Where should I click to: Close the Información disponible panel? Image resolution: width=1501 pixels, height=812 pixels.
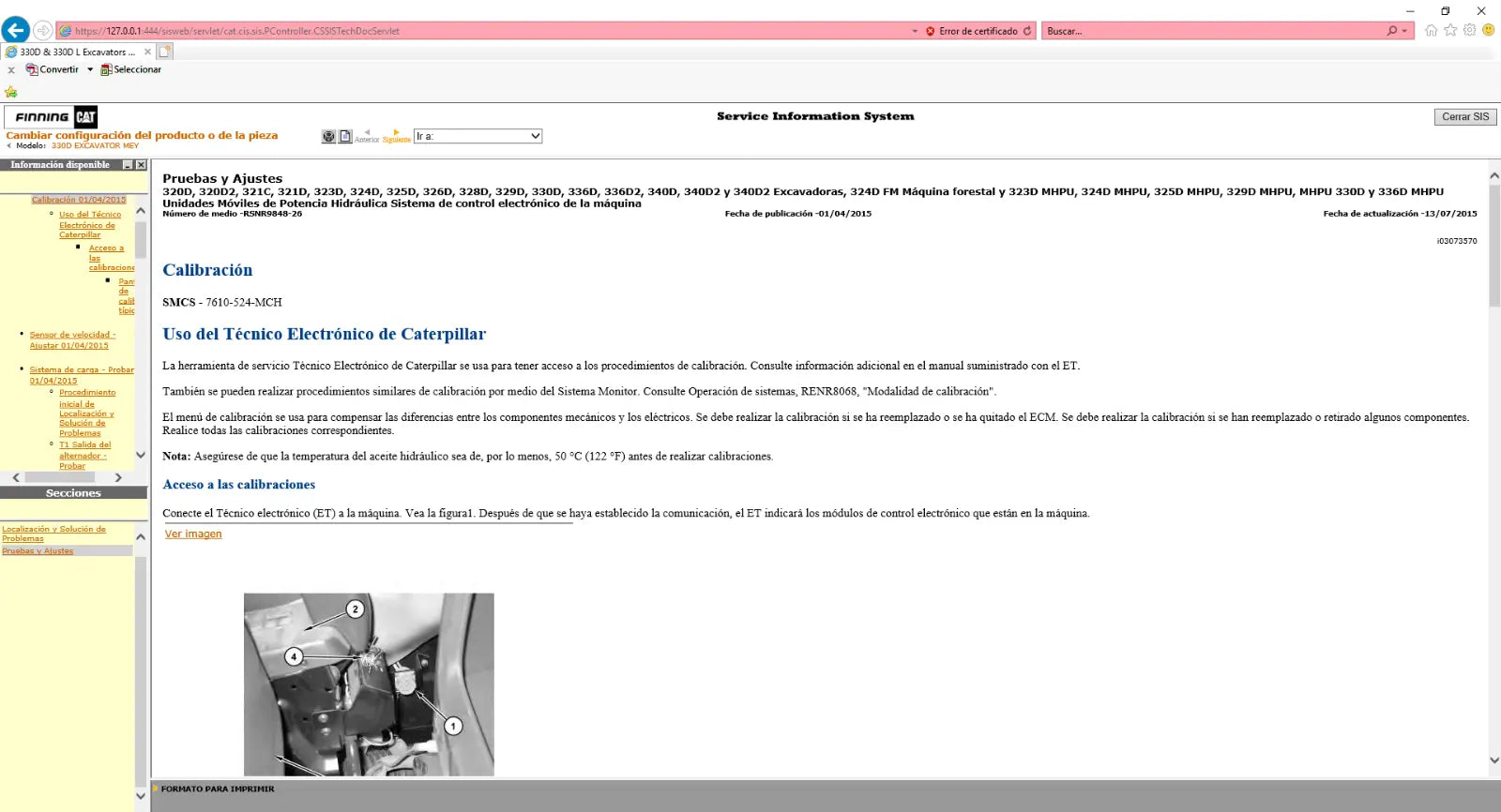[141, 165]
